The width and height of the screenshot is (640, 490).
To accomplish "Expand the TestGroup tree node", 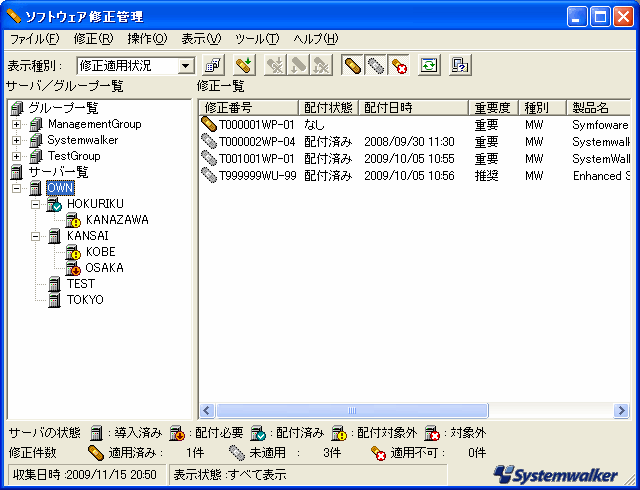I will 16,156.
